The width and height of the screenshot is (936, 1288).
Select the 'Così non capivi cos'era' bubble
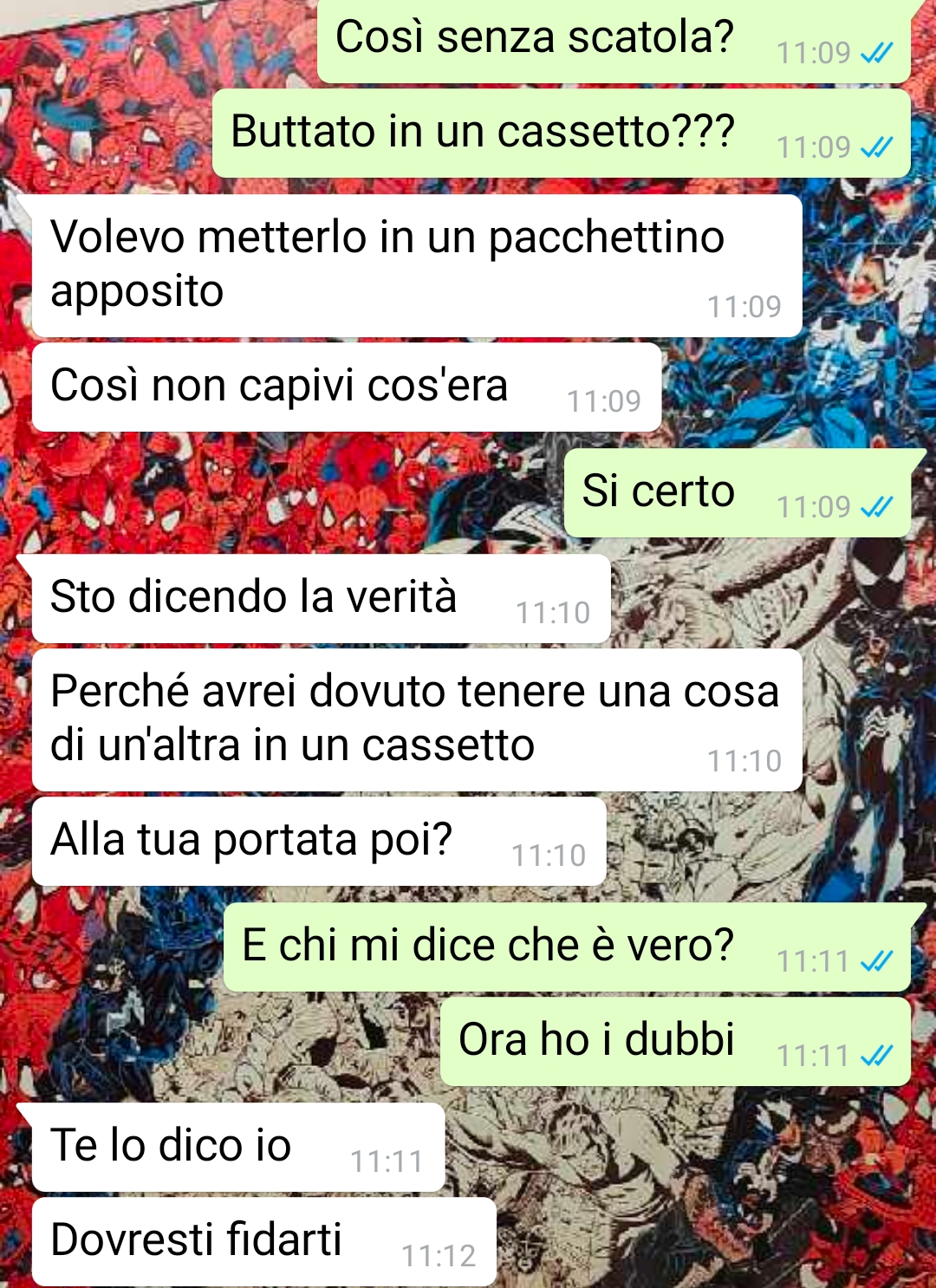click(347, 387)
